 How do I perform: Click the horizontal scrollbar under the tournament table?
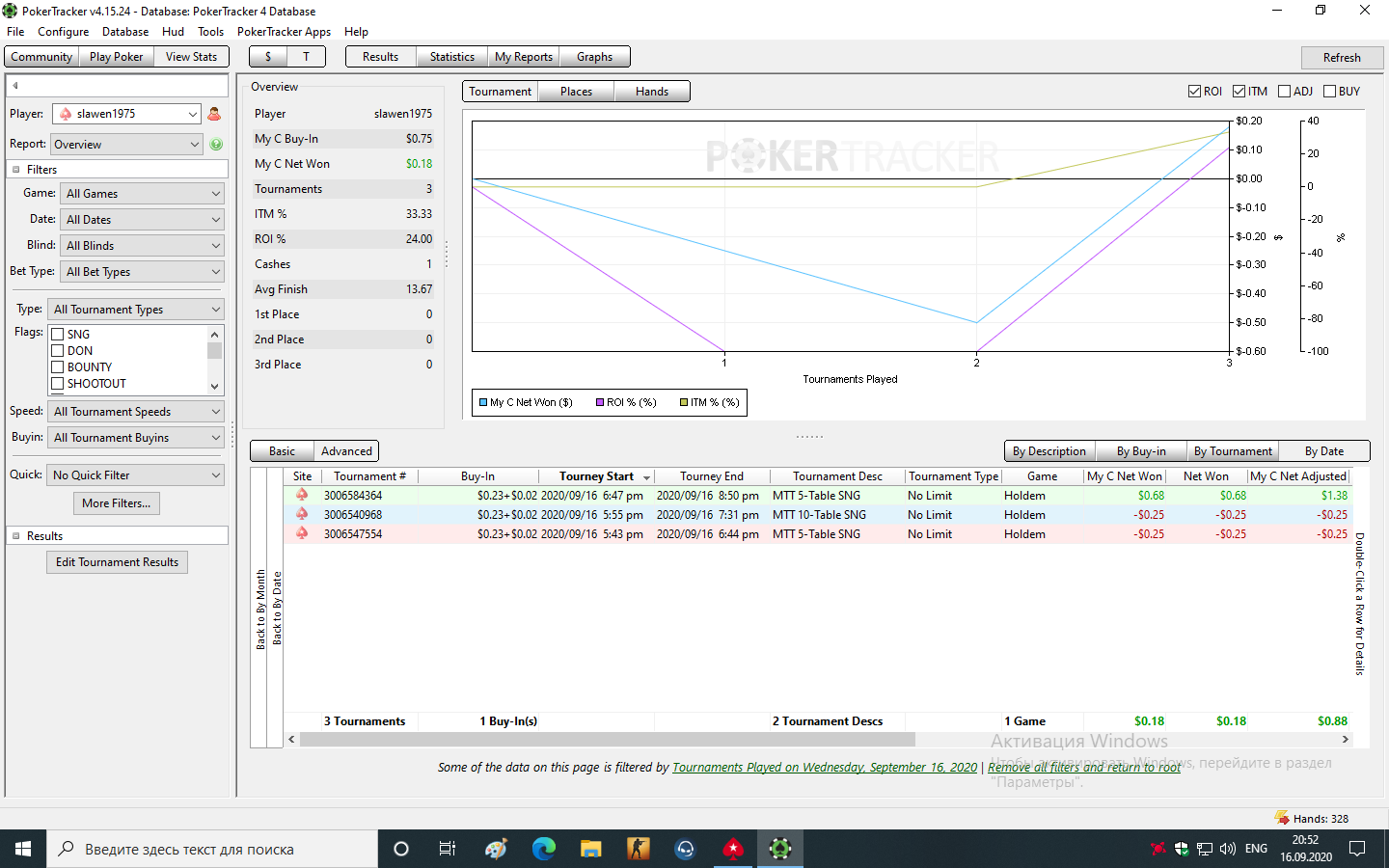(x=608, y=740)
